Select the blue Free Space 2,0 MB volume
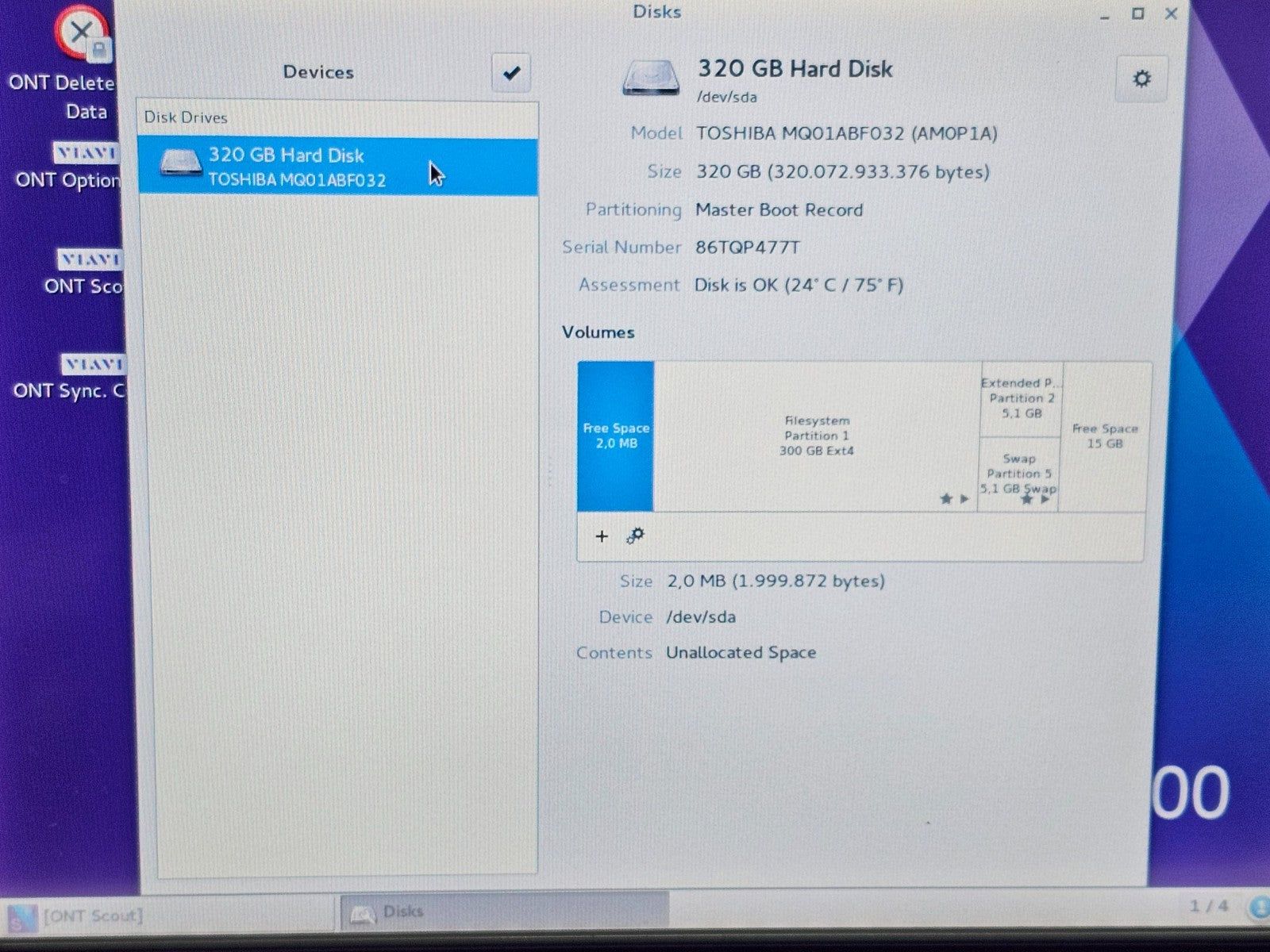This screenshot has height=952, width=1270. pyautogui.click(x=616, y=436)
